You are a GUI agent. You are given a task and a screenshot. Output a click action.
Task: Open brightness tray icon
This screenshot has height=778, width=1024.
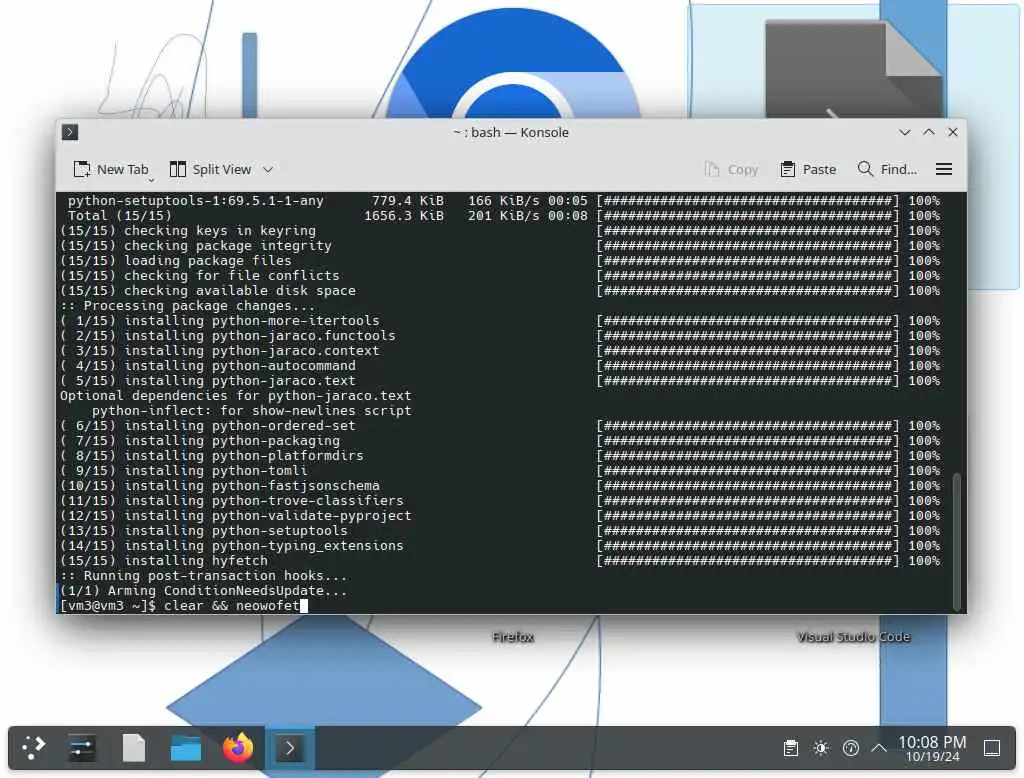point(821,748)
